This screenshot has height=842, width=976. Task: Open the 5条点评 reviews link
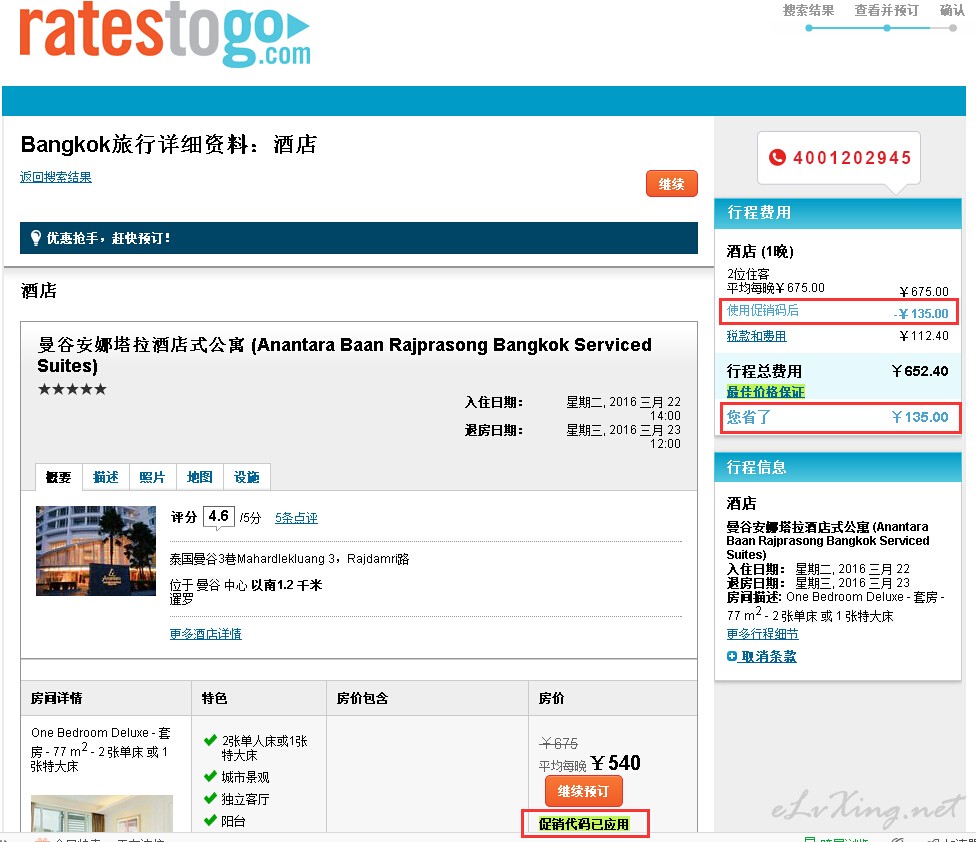296,518
